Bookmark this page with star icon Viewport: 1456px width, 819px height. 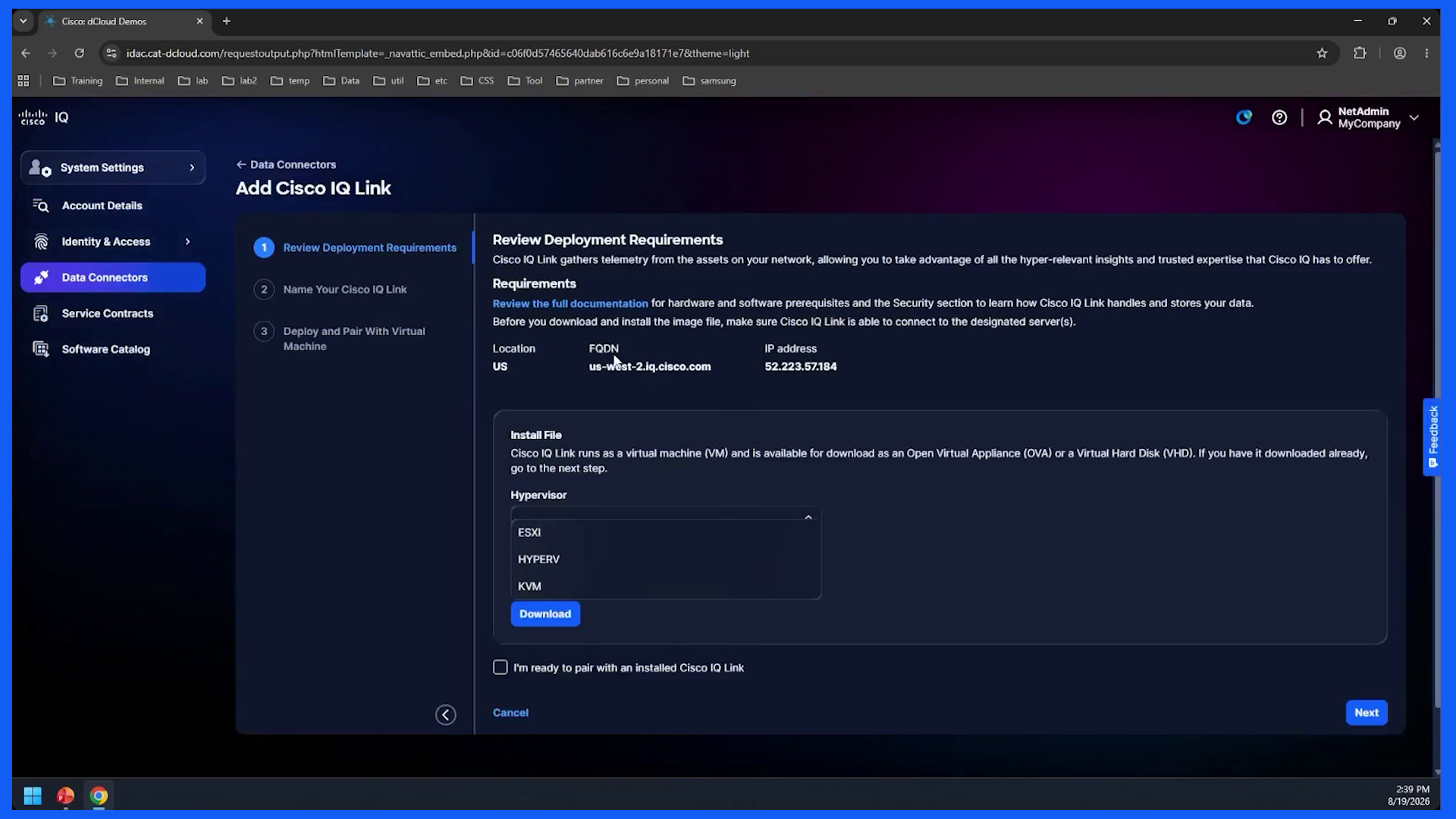1322,53
